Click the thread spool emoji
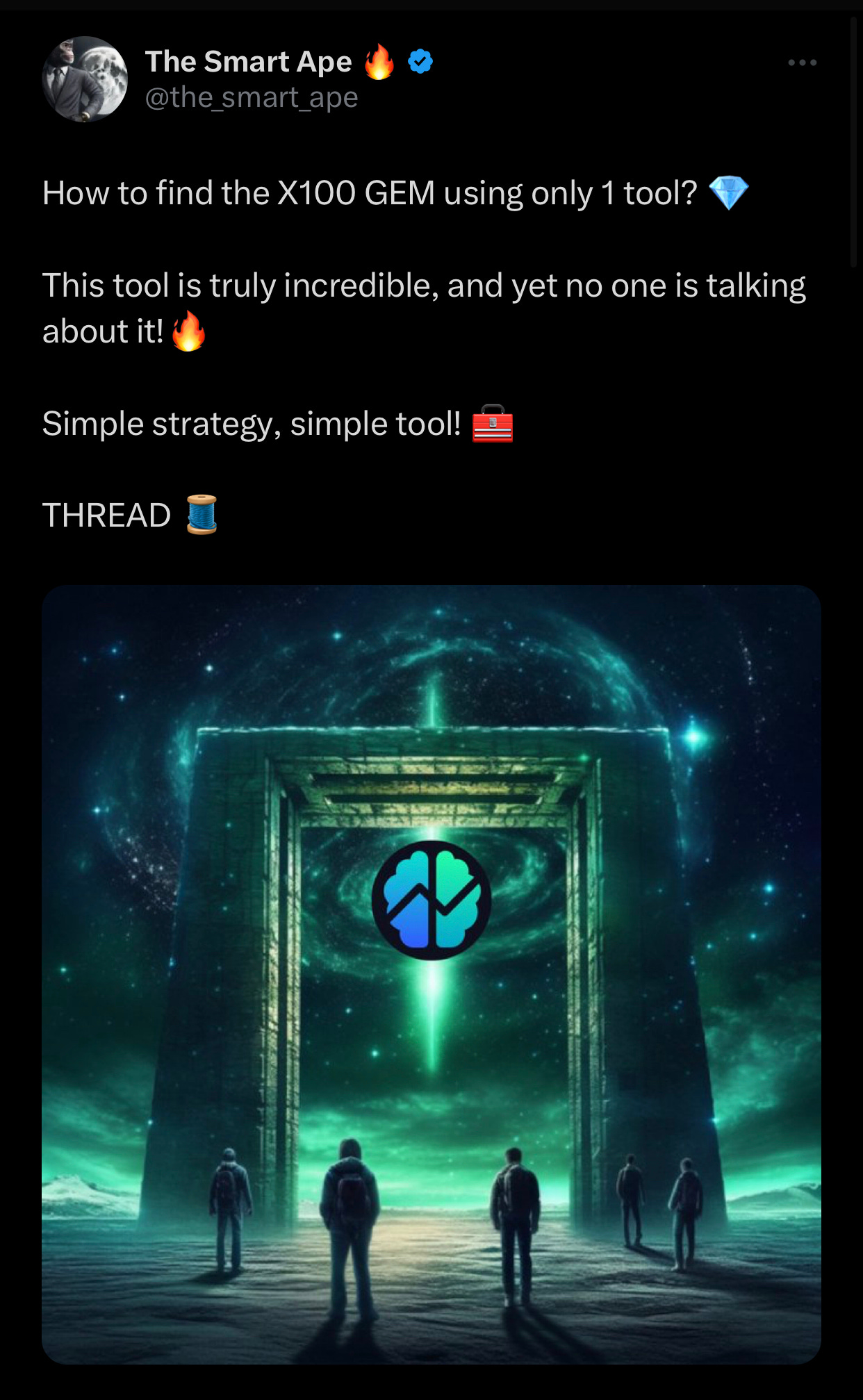This screenshot has width=863, height=1400. 202,514
